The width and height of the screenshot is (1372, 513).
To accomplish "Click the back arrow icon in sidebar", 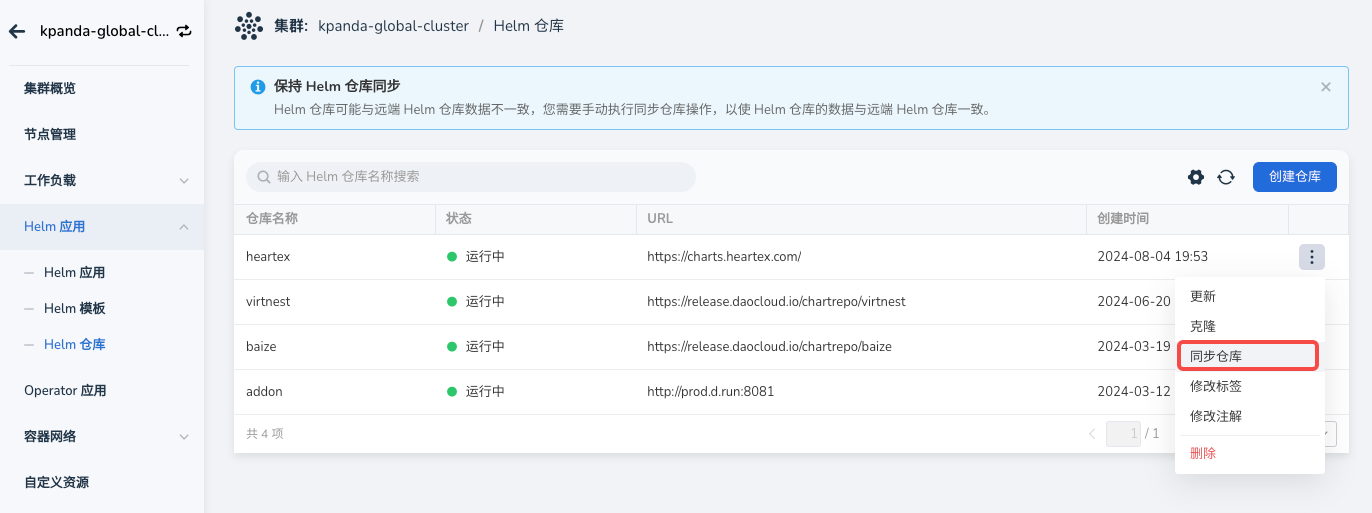I will (x=17, y=31).
